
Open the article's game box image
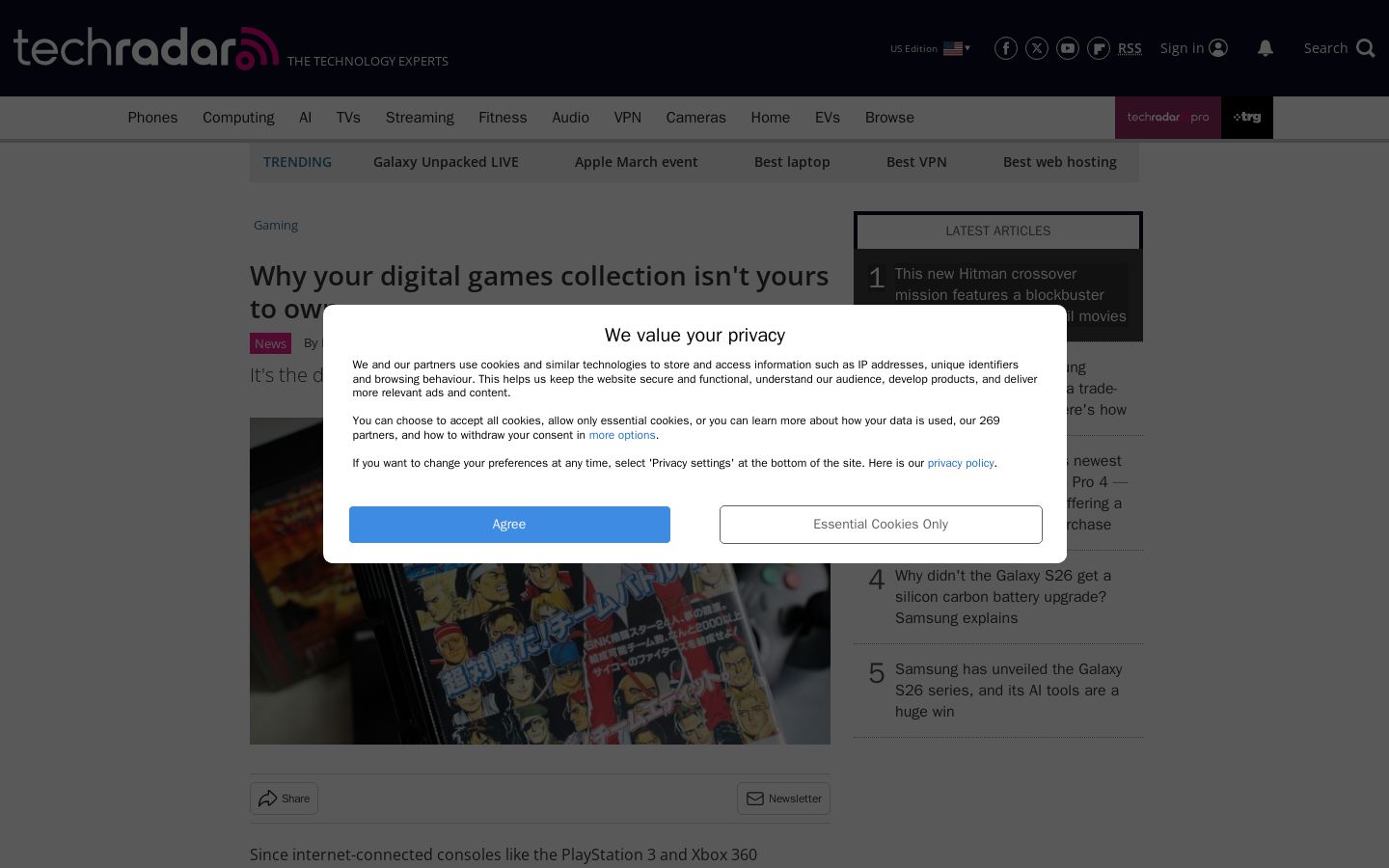(540, 581)
